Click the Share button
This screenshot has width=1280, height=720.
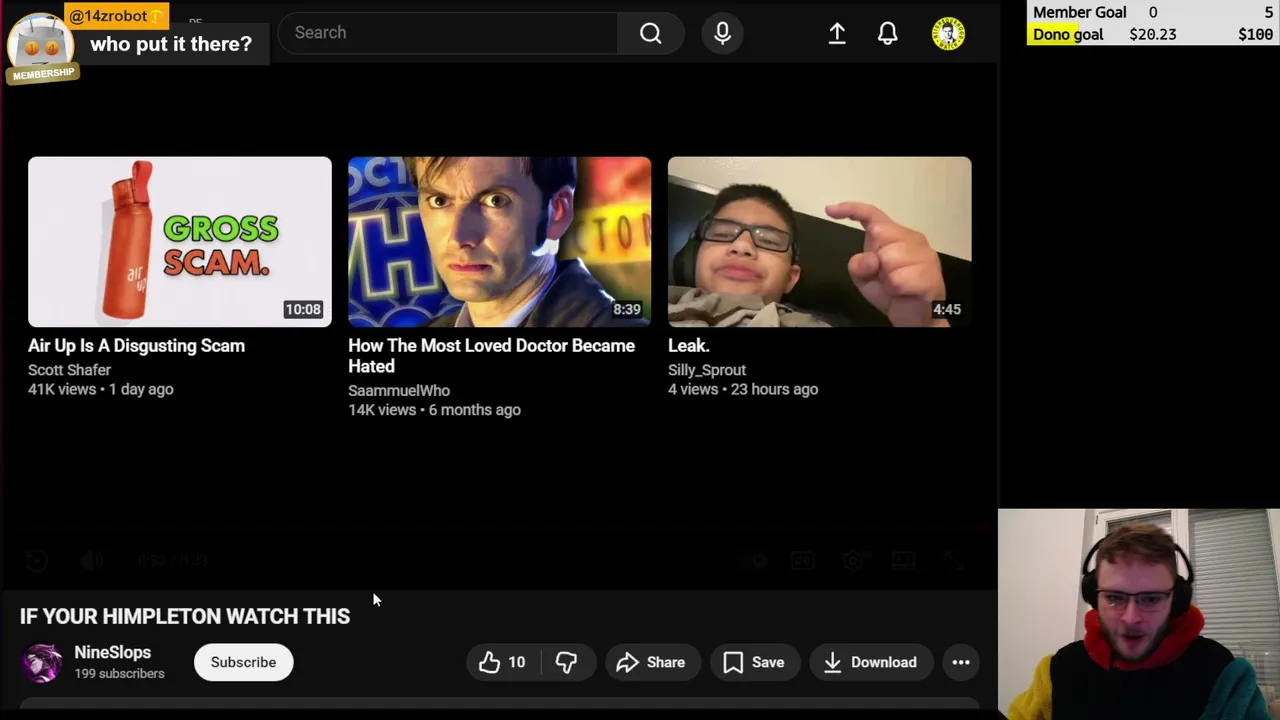(651, 662)
